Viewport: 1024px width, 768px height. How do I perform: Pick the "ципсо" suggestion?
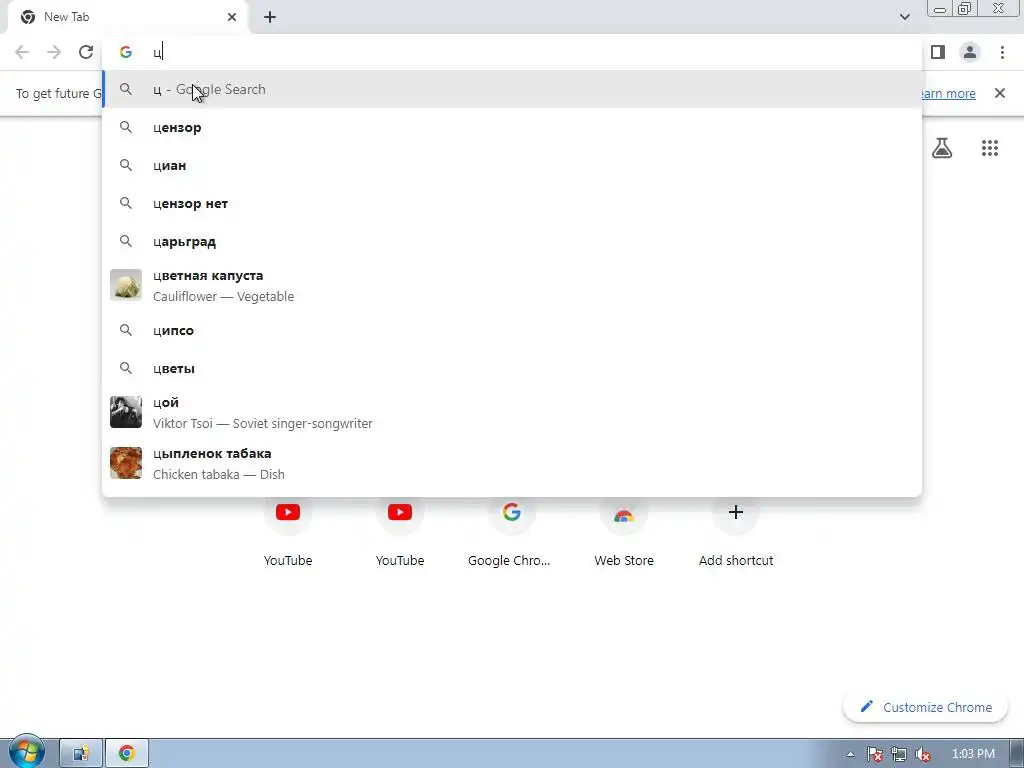[512, 330]
